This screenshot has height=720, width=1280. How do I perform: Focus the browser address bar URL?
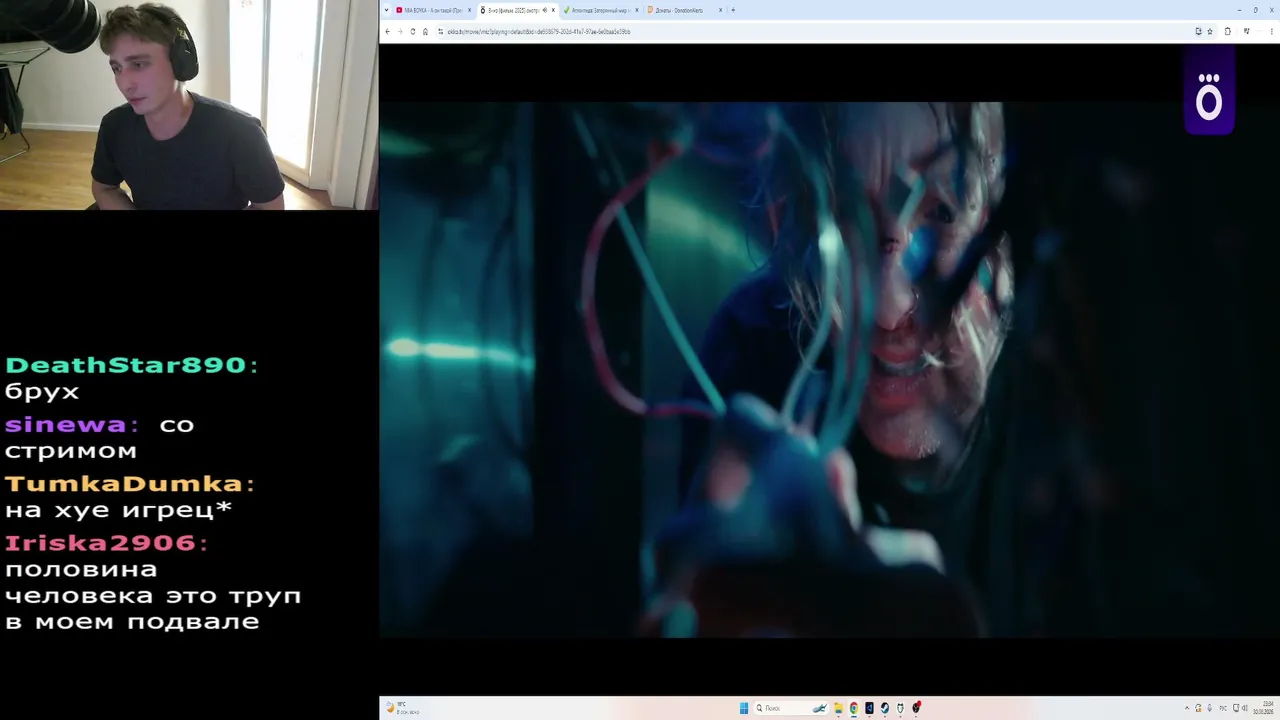539,31
